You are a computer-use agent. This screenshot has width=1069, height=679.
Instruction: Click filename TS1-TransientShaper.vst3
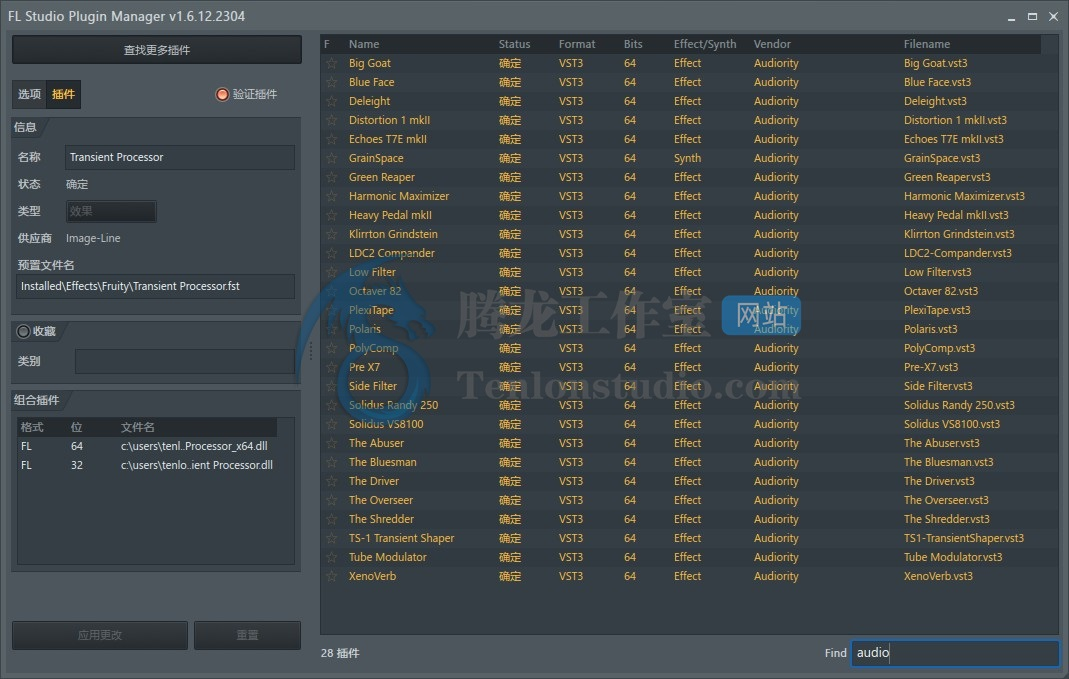click(x=963, y=539)
